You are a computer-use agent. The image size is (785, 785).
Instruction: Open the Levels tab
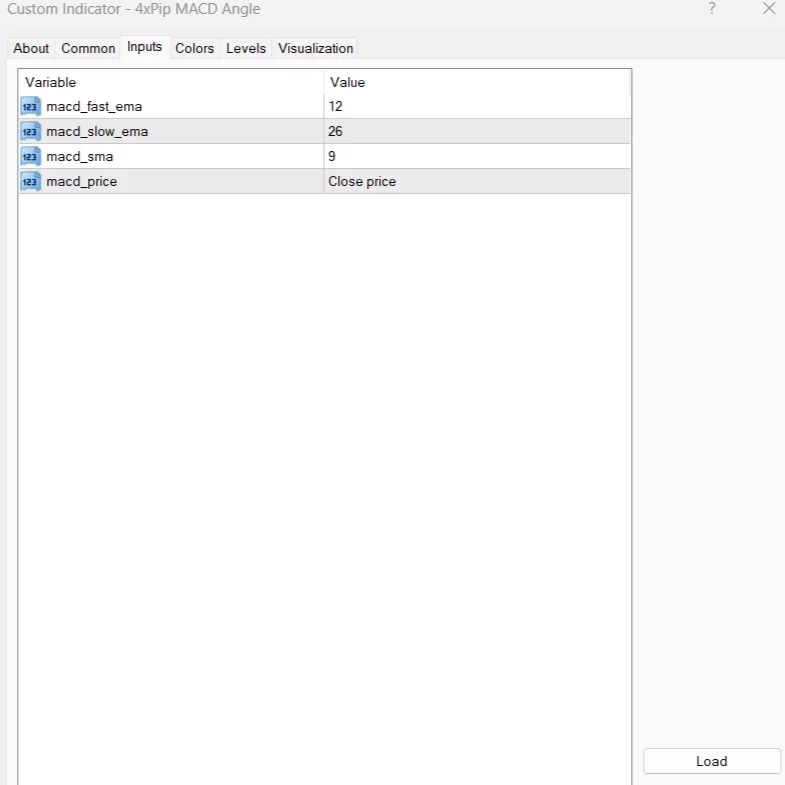click(x=246, y=48)
